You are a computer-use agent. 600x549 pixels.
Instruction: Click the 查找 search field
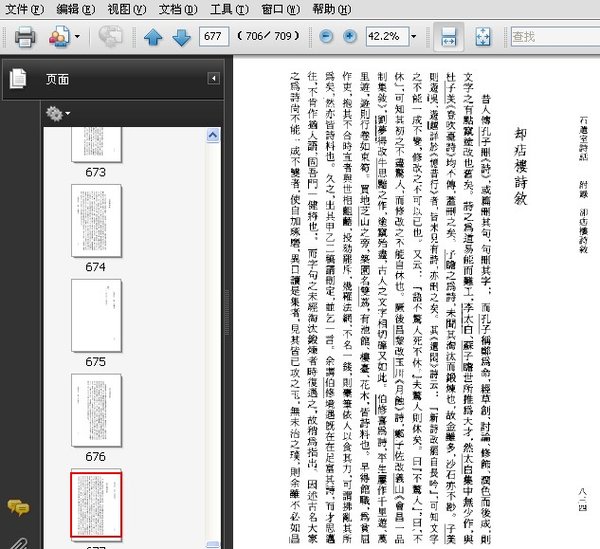coord(555,37)
